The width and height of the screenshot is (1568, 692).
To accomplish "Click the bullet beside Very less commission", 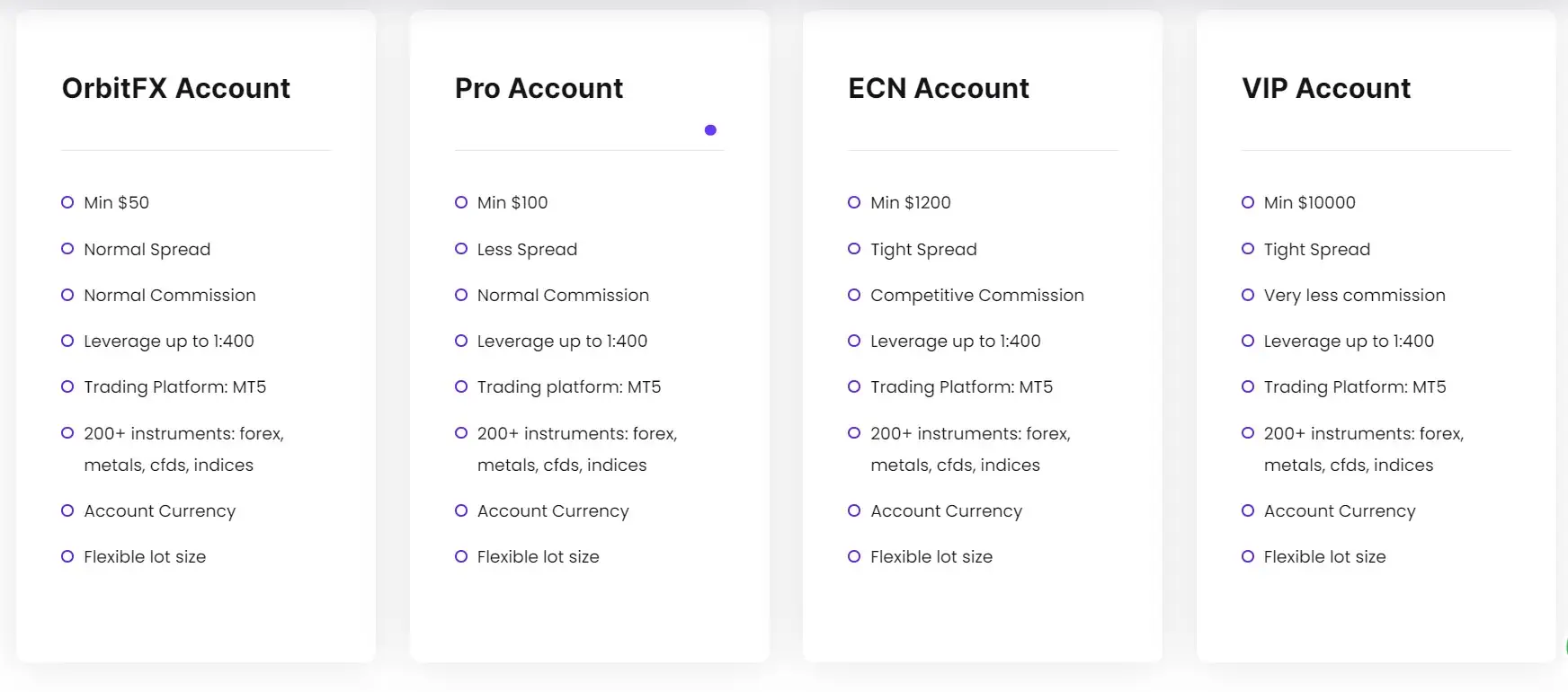I will click(x=1248, y=295).
